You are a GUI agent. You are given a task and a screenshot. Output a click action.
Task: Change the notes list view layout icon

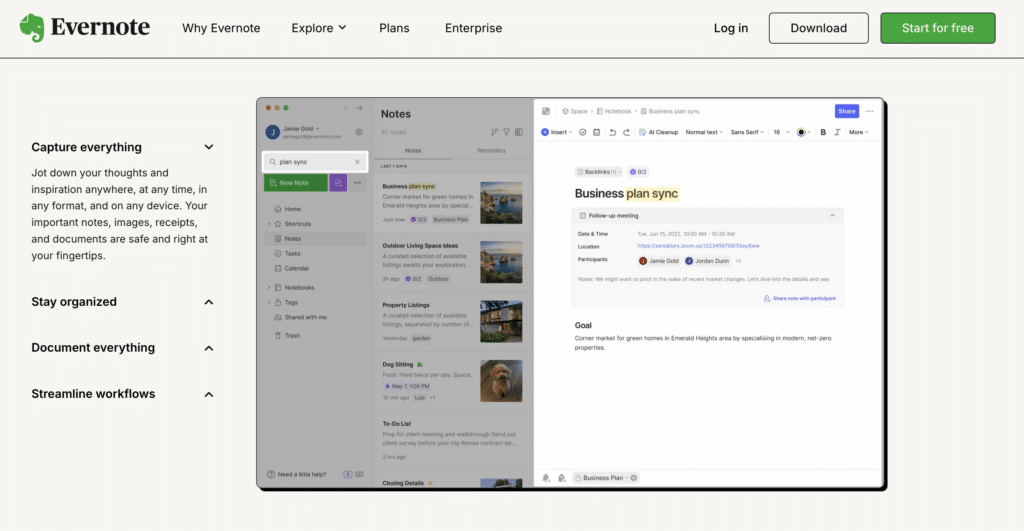tap(519, 132)
